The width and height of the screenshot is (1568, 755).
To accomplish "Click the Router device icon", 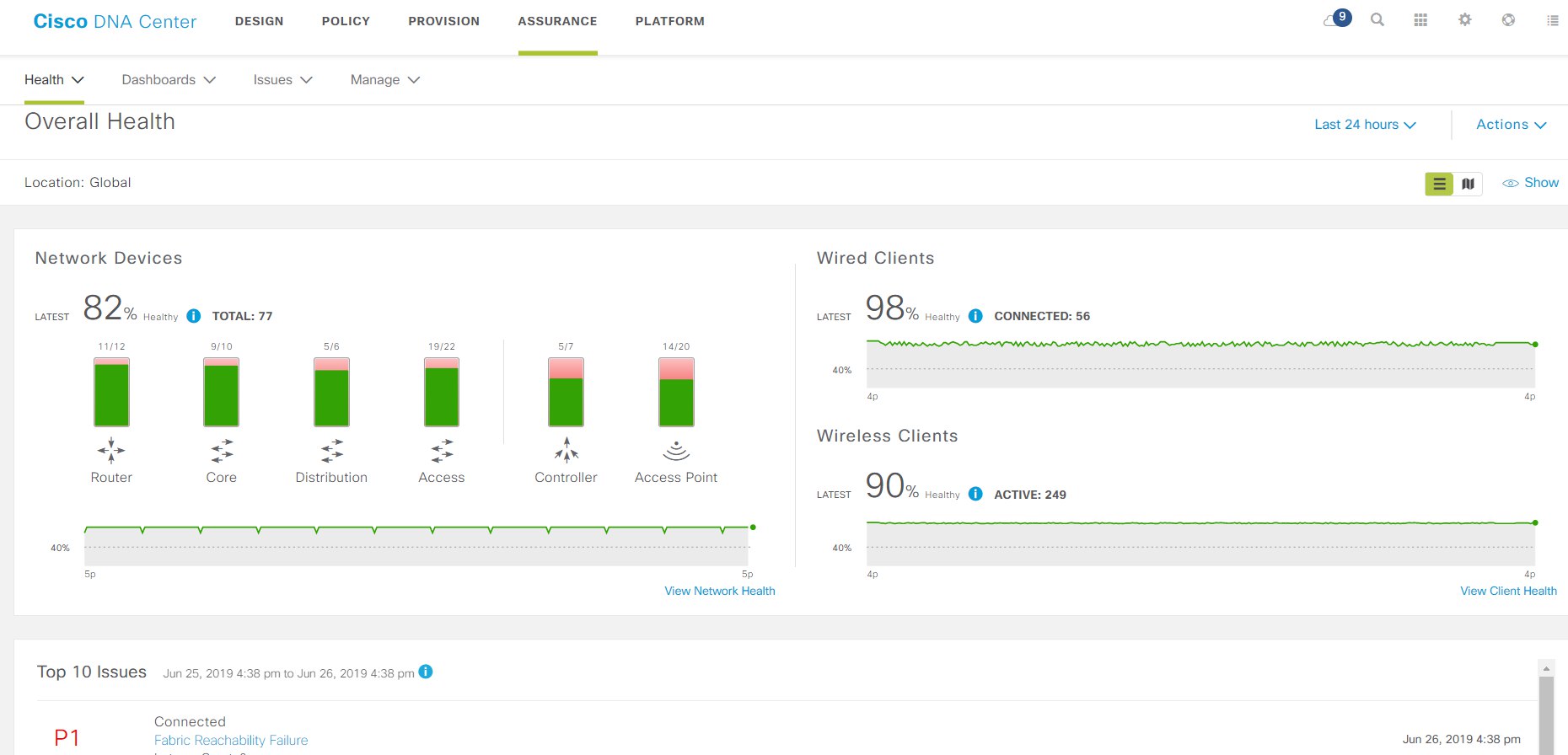I will (x=111, y=451).
